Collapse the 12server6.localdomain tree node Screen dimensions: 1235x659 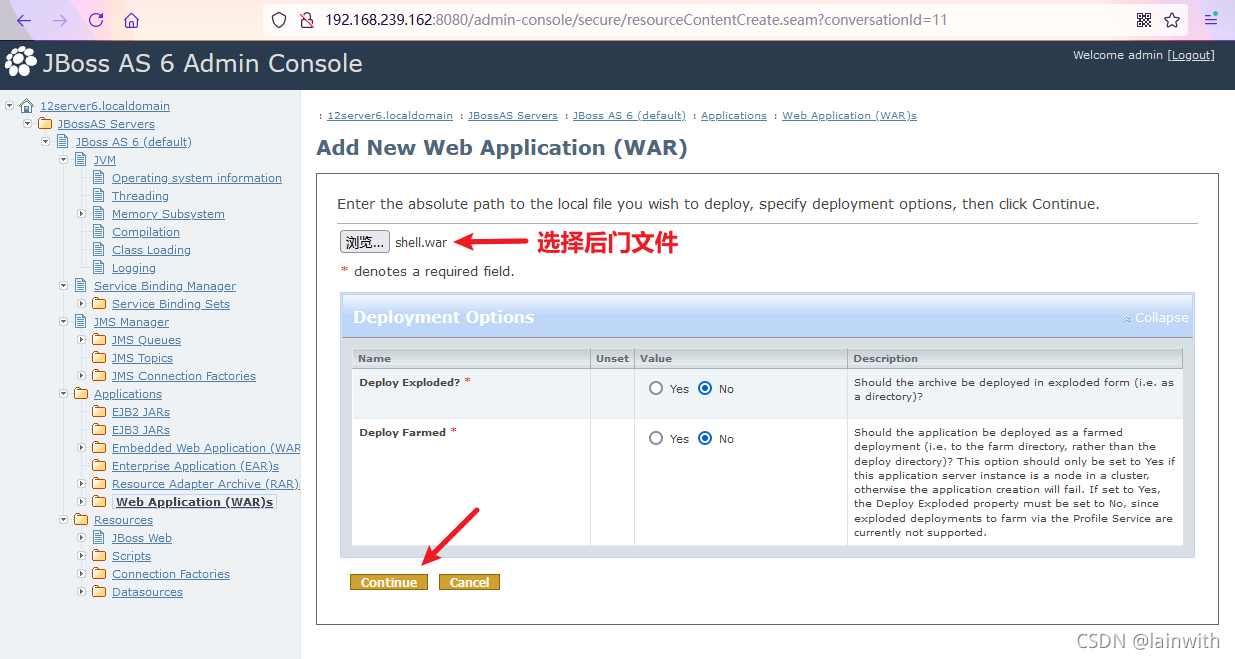tap(10, 105)
